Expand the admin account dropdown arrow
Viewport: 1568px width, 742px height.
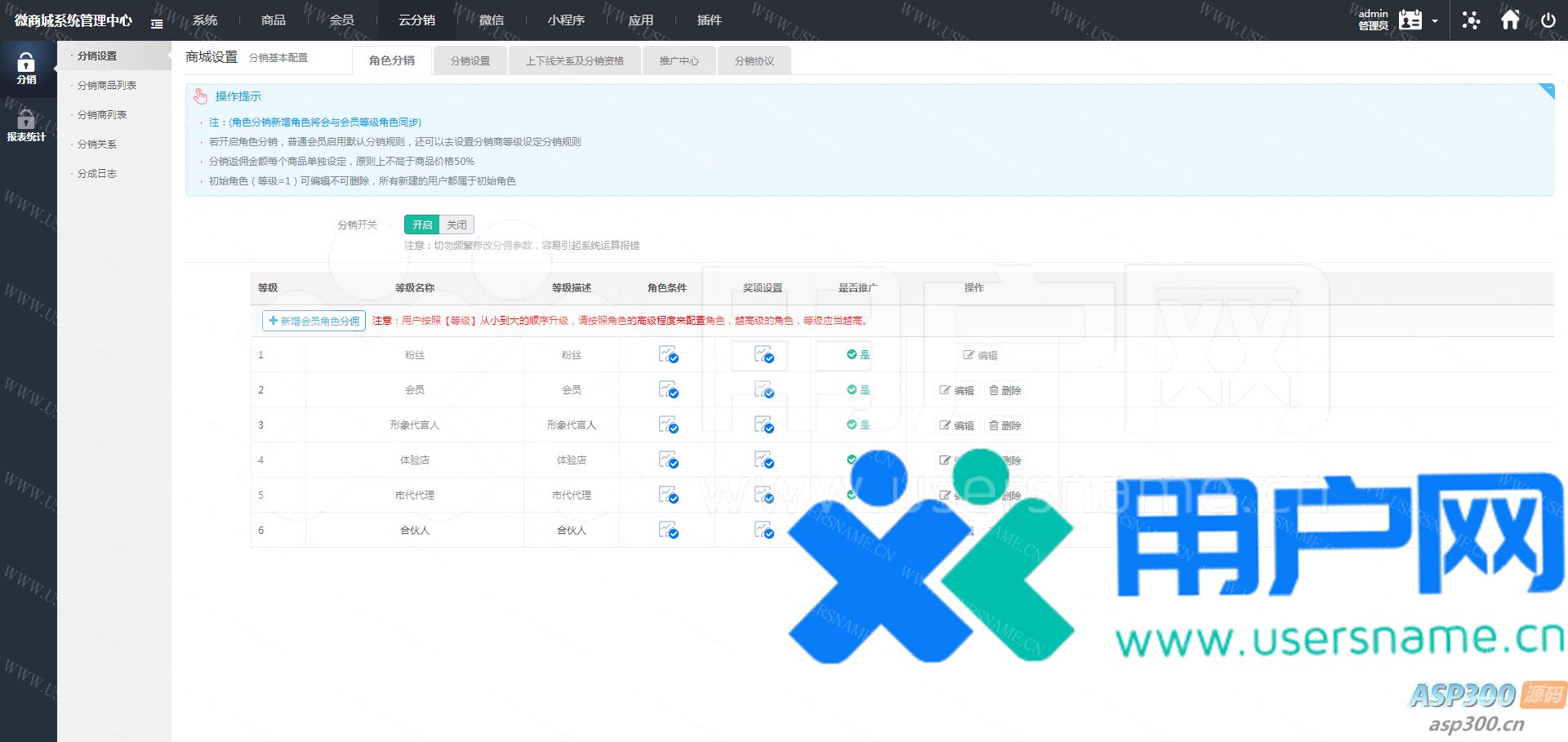(1435, 21)
